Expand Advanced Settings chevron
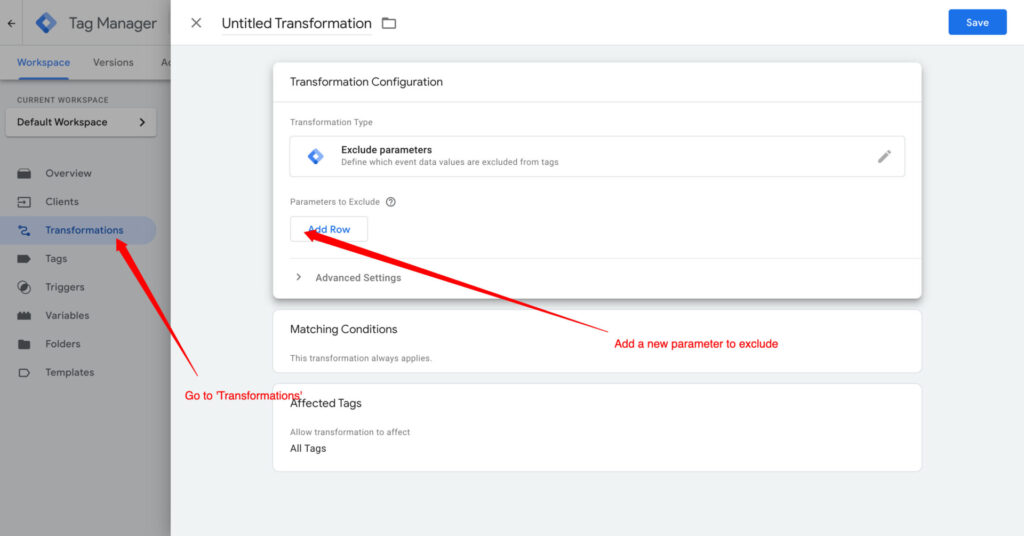The height and width of the screenshot is (536, 1024). coord(298,277)
